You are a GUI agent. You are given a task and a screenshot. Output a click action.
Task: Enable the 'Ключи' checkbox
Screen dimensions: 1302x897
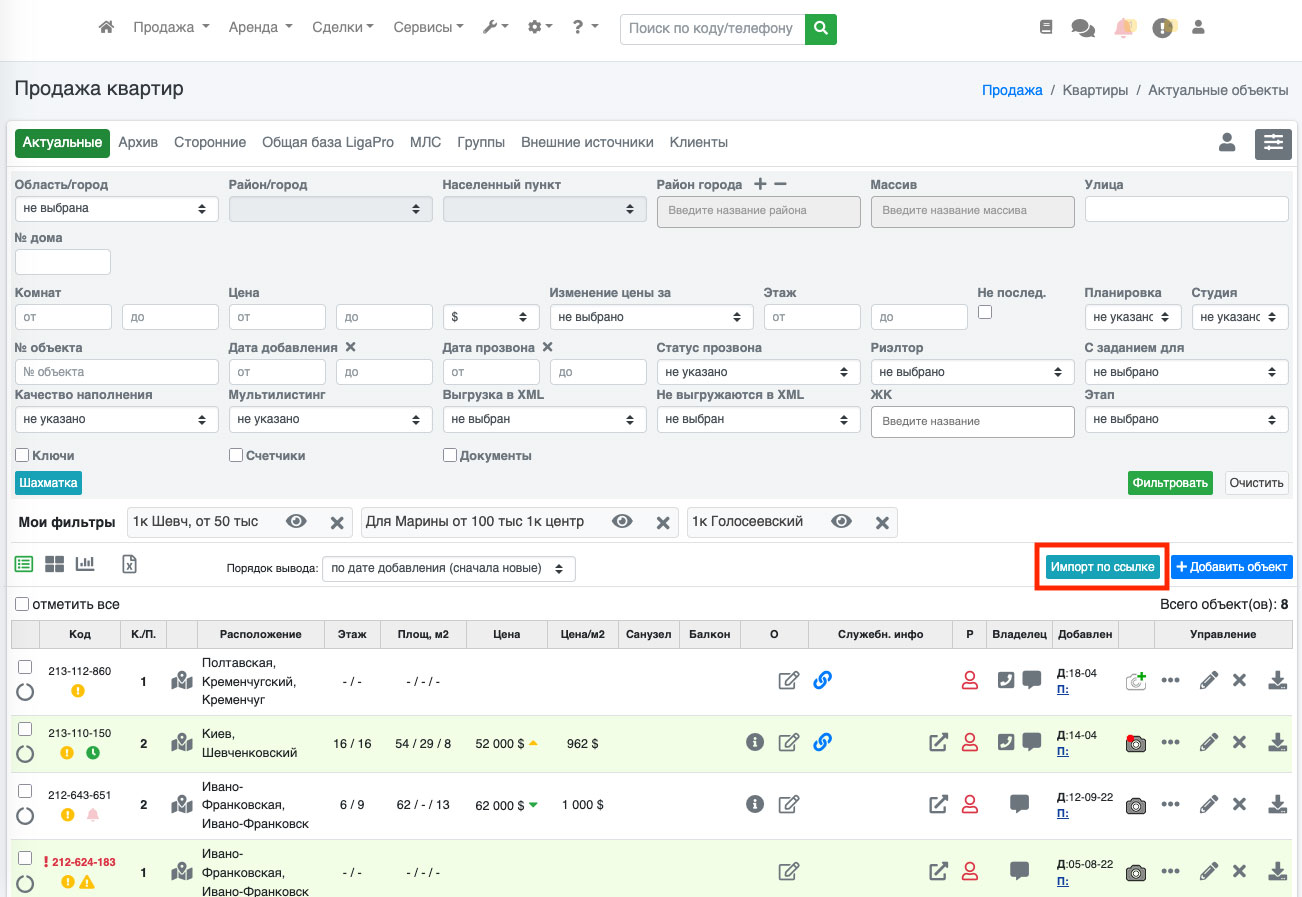pos(22,455)
